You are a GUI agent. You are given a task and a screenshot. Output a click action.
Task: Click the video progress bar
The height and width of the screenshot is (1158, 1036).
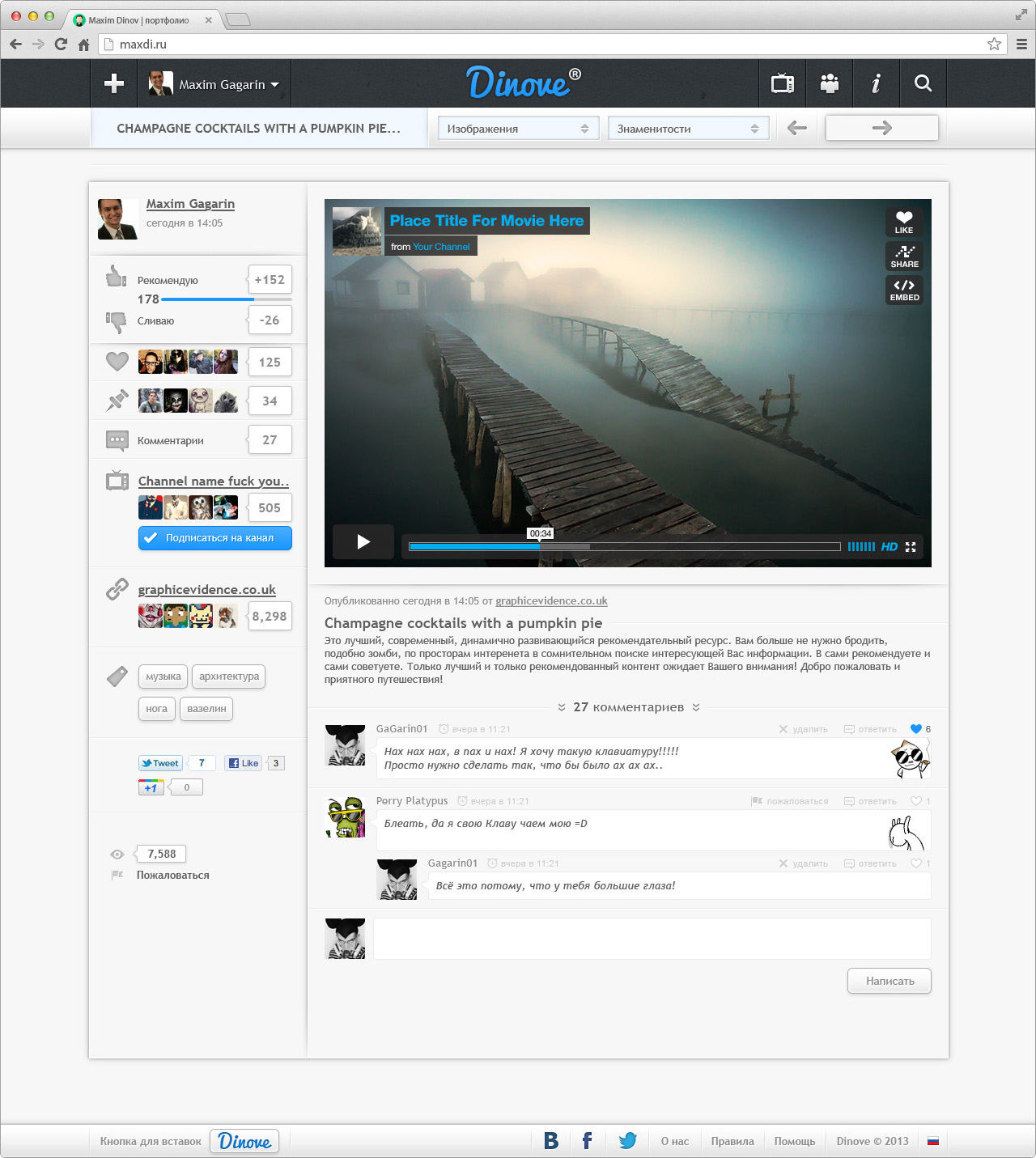[x=625, y=547]
